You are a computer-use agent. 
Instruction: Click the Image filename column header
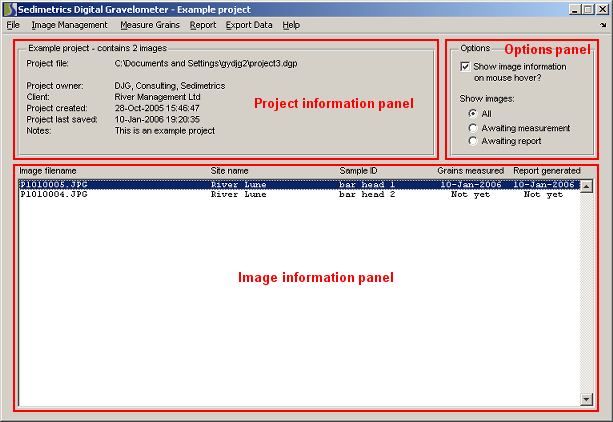[x=48, y=171]
